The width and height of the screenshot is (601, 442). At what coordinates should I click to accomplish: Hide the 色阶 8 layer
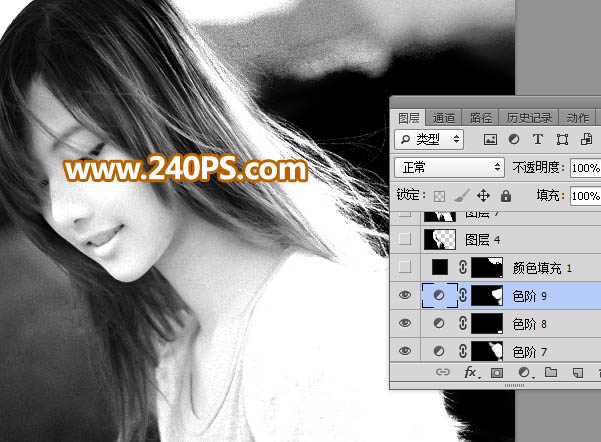[x=405, y=323]
